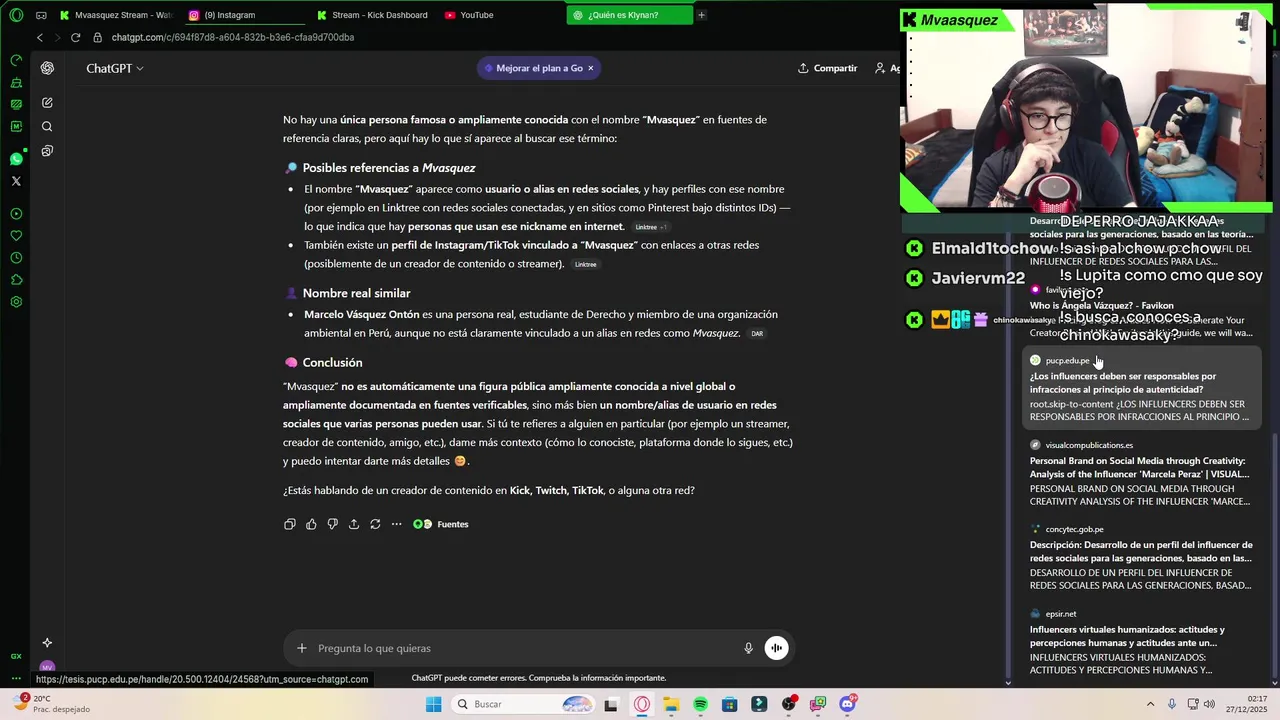
Task: Click the Linktree citation chip after 'streamer'
Action: tap(586, 264)
